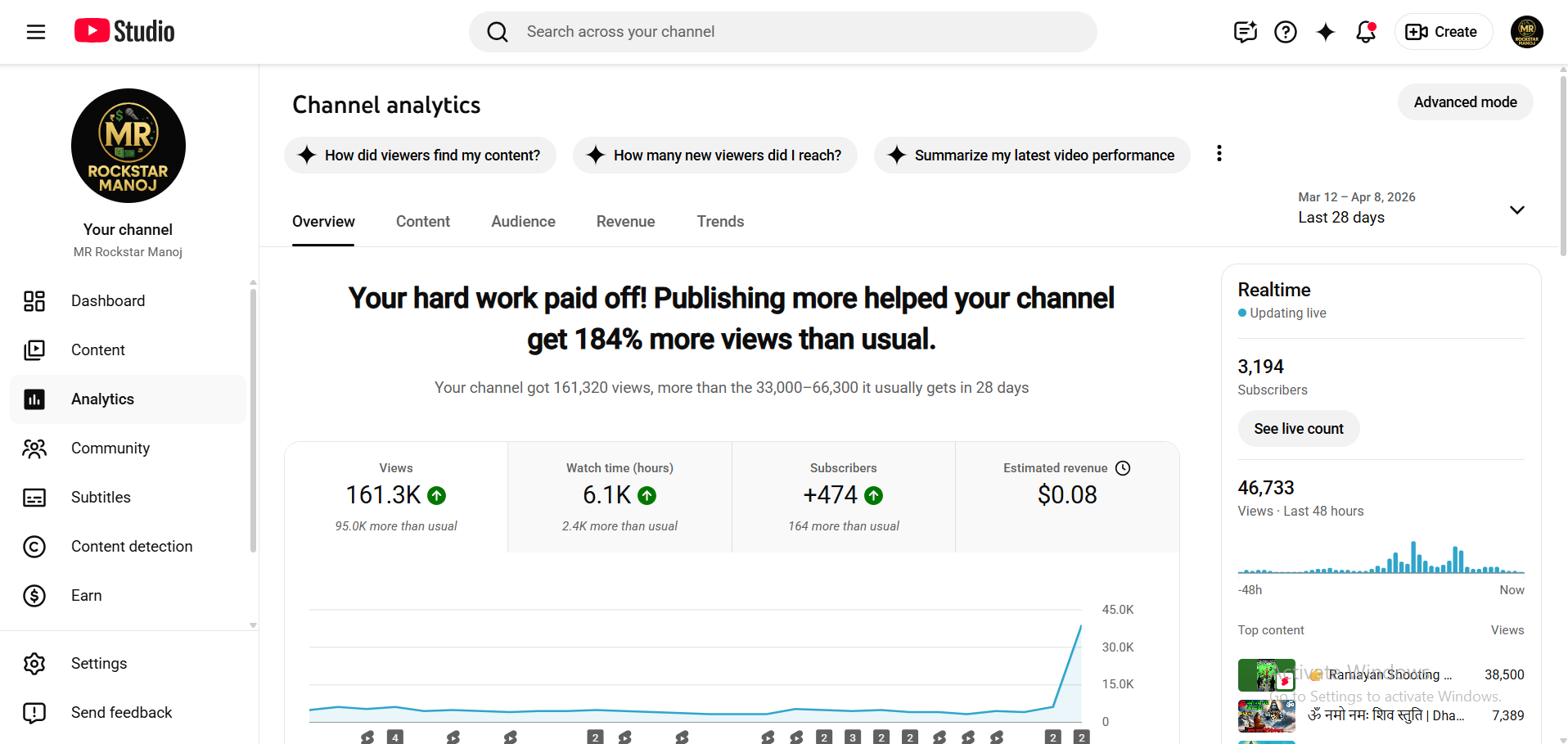Click the Create button
Viewport: 1568px width, 744px height.
click(1443, 32)
